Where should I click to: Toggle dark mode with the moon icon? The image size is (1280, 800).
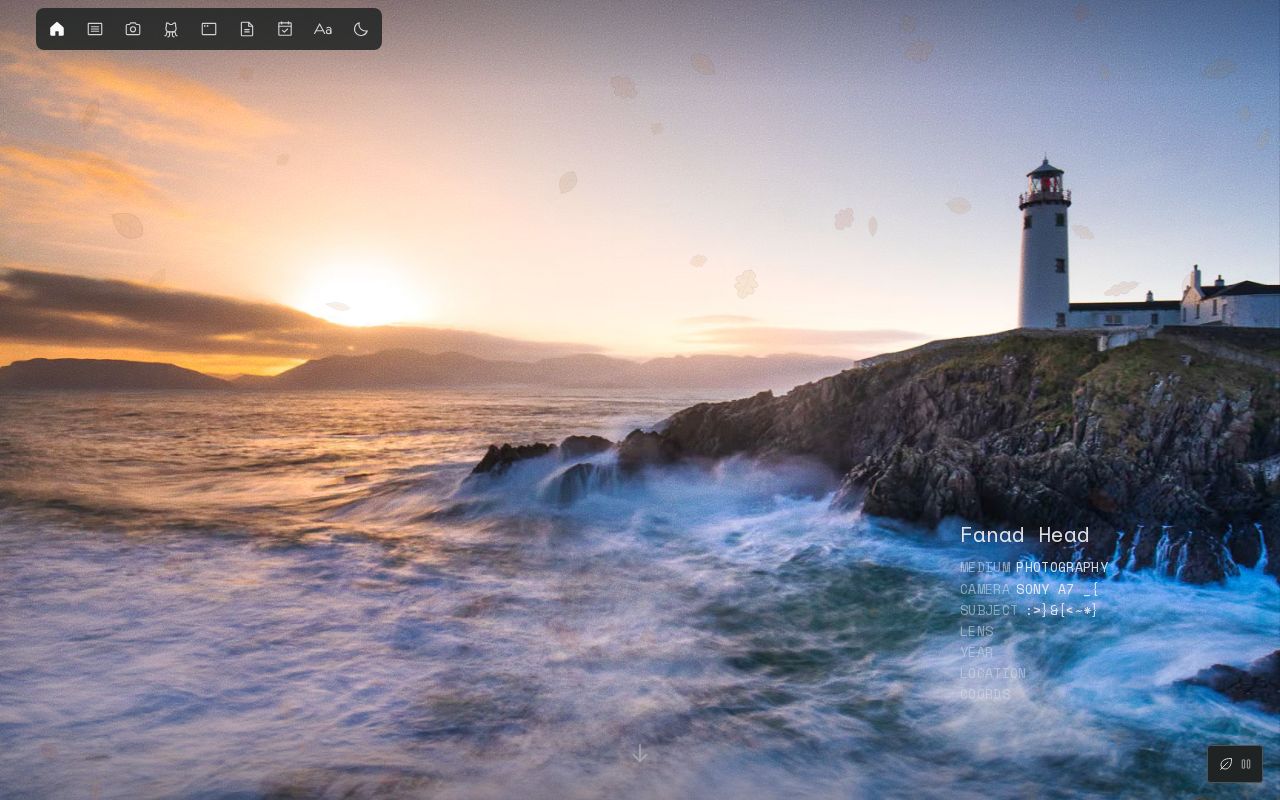click(x=361, y=29)
